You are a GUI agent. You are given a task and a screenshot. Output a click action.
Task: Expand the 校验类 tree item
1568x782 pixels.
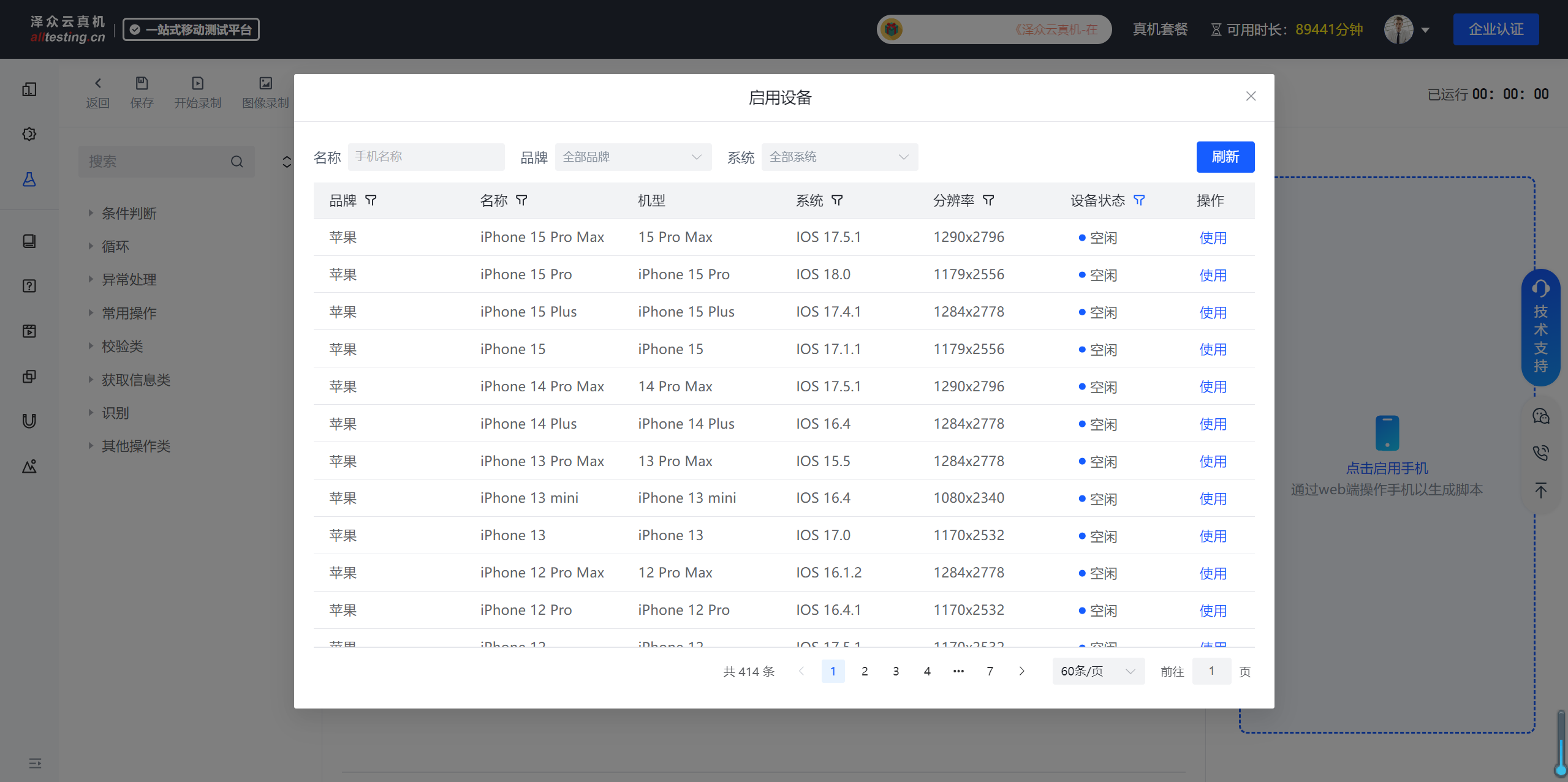coord(91,346)
